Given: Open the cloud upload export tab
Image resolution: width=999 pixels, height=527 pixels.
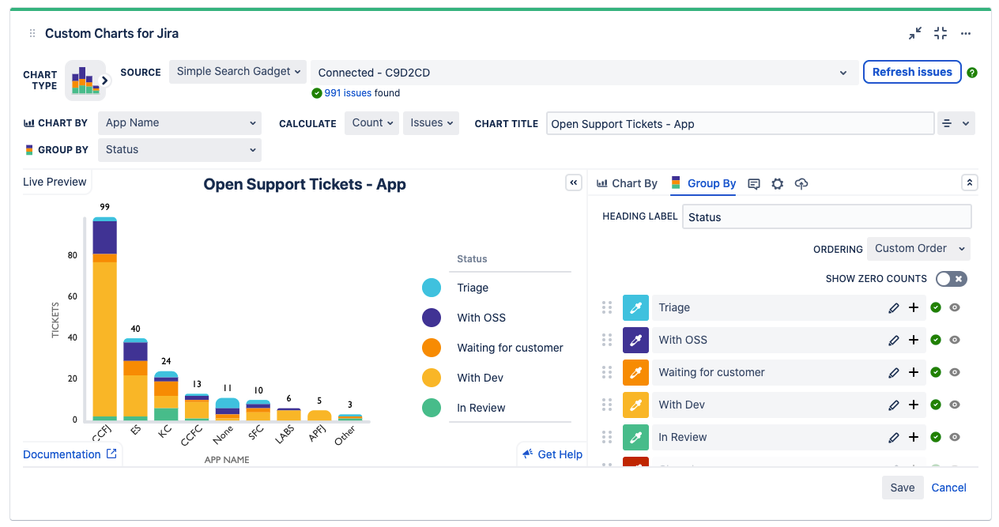Looking at the screenshot, I should click(801, 184).
